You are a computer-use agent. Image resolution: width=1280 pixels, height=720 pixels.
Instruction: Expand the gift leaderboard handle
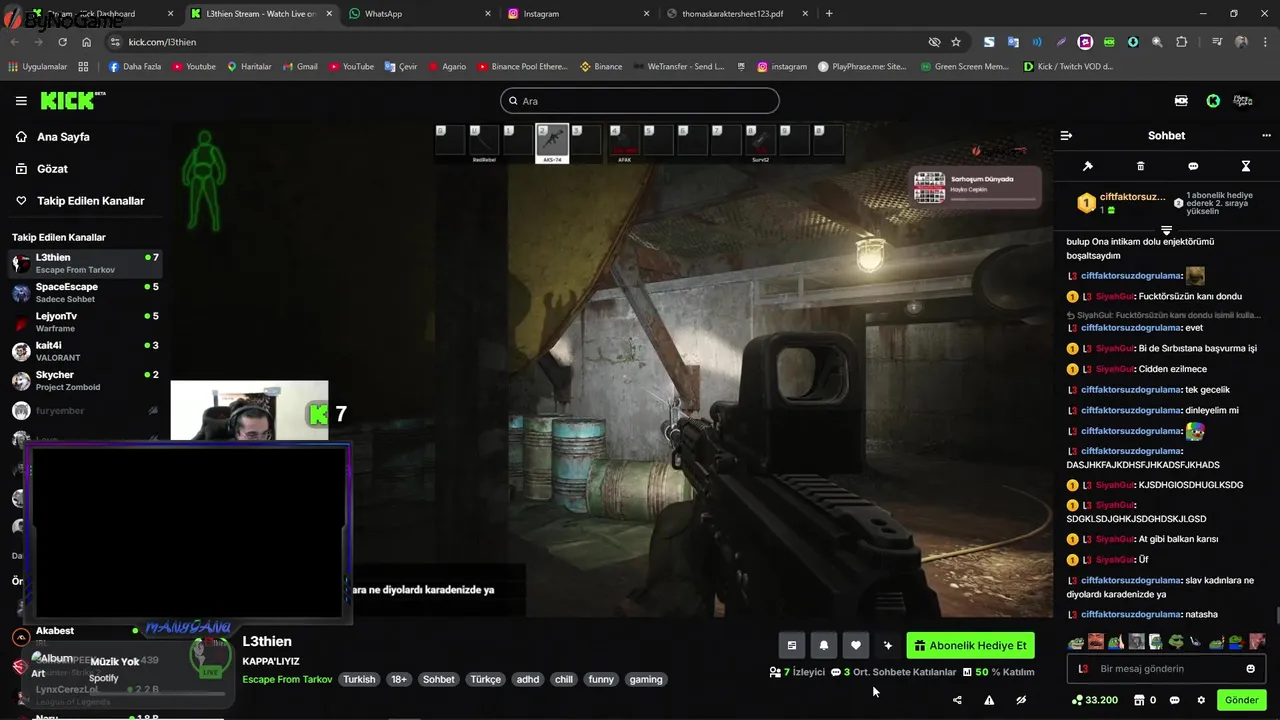coord(1166,230)
